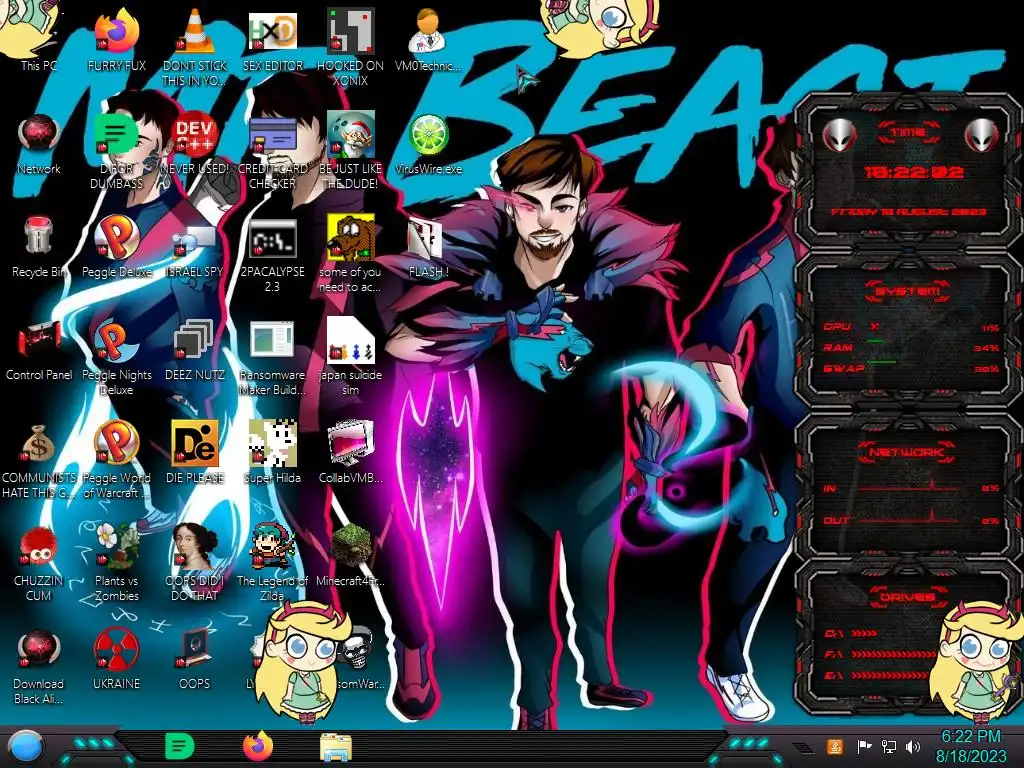Click the C:\ drive usage bar

click(x=864, y=633)
